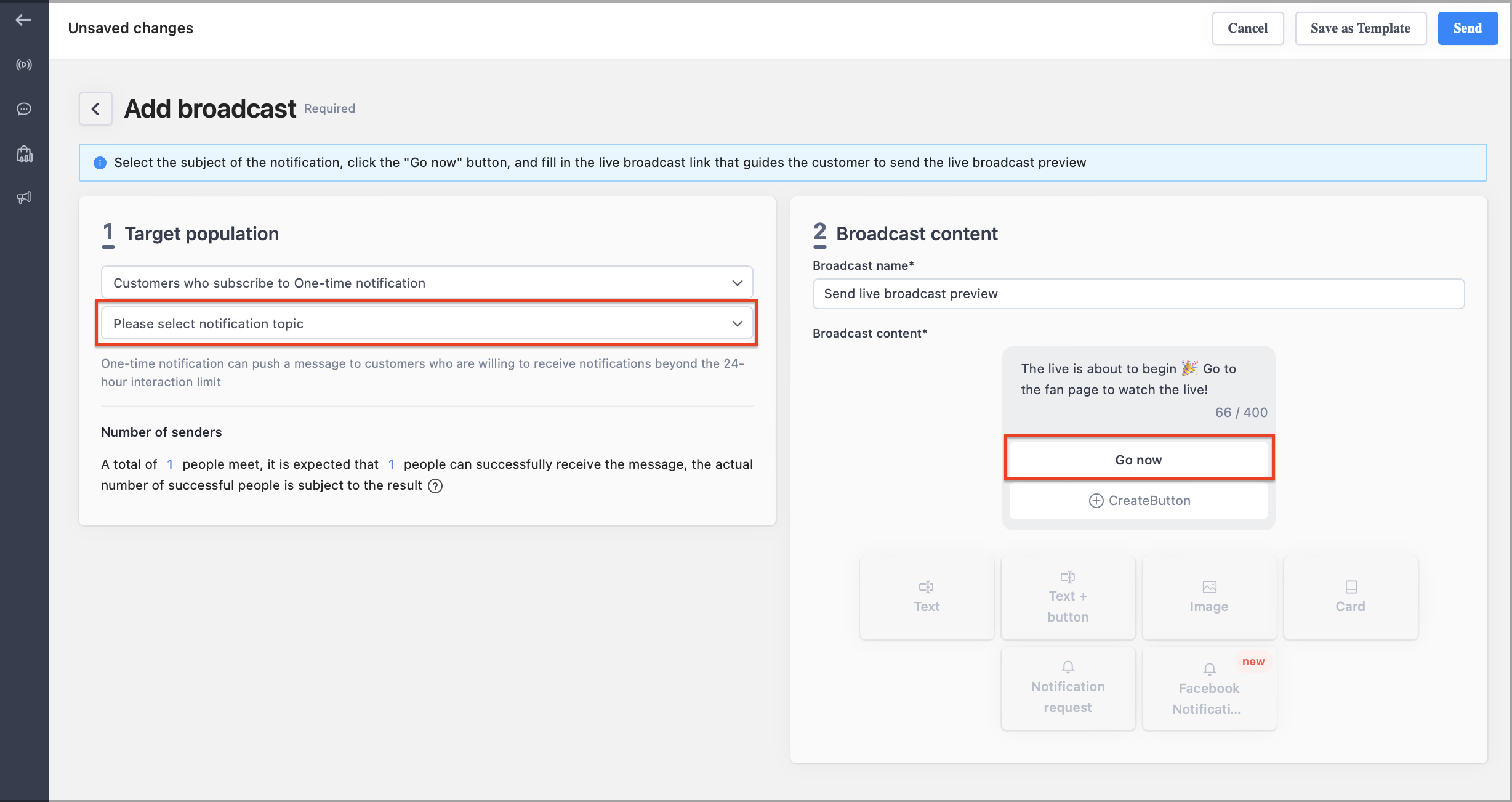Open the chat messages sidebar icon

pyautogui.click(x=24, y=109)
